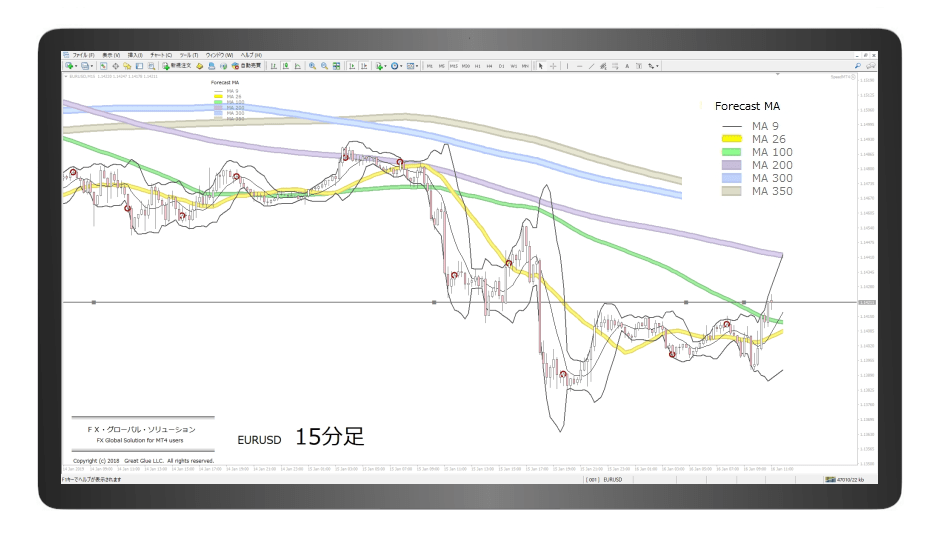Switch to candlestick chart display icon
940x540 pixels.
pos(285,66)
